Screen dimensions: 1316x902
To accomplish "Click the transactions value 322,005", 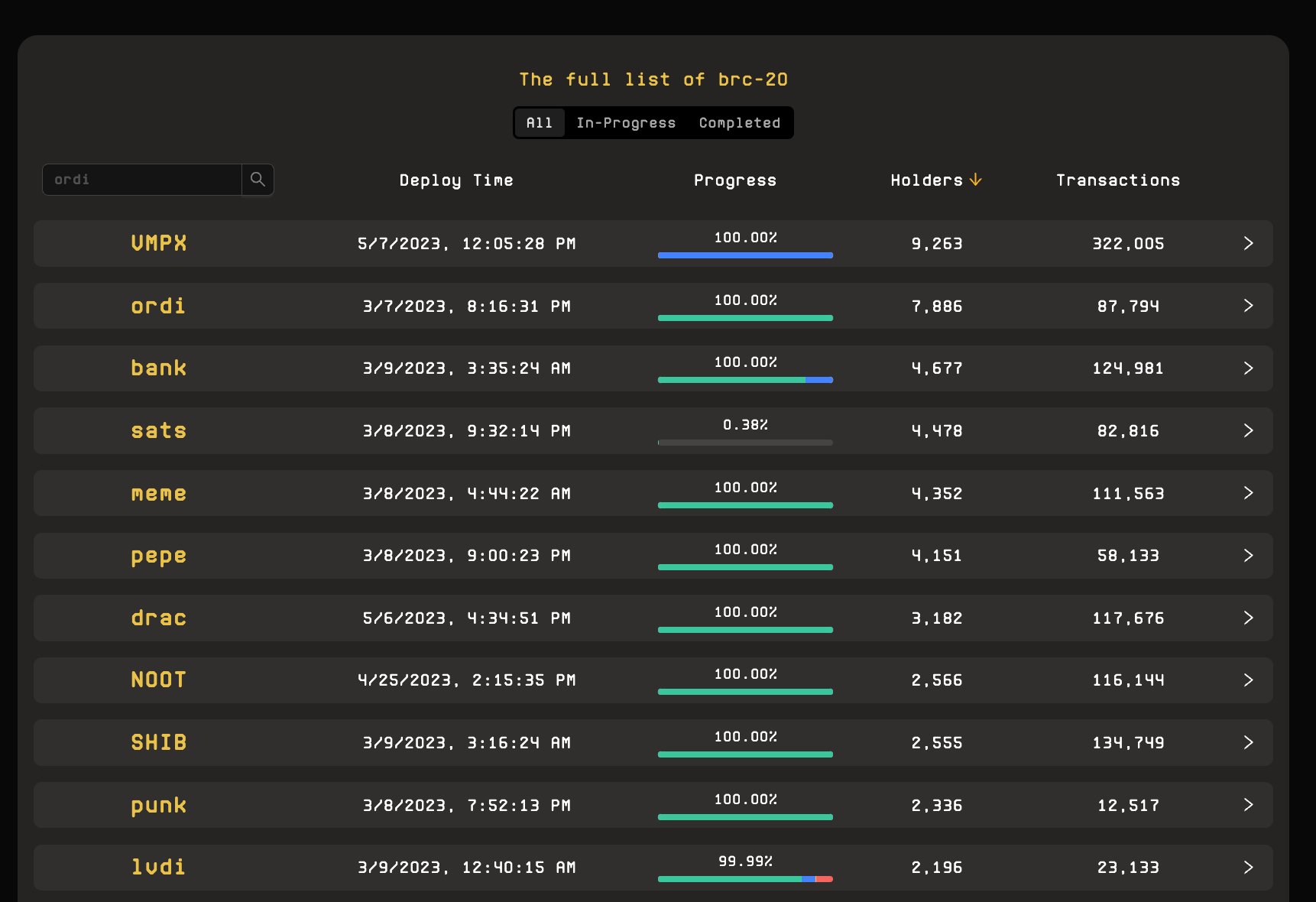I will point(1128,244).
